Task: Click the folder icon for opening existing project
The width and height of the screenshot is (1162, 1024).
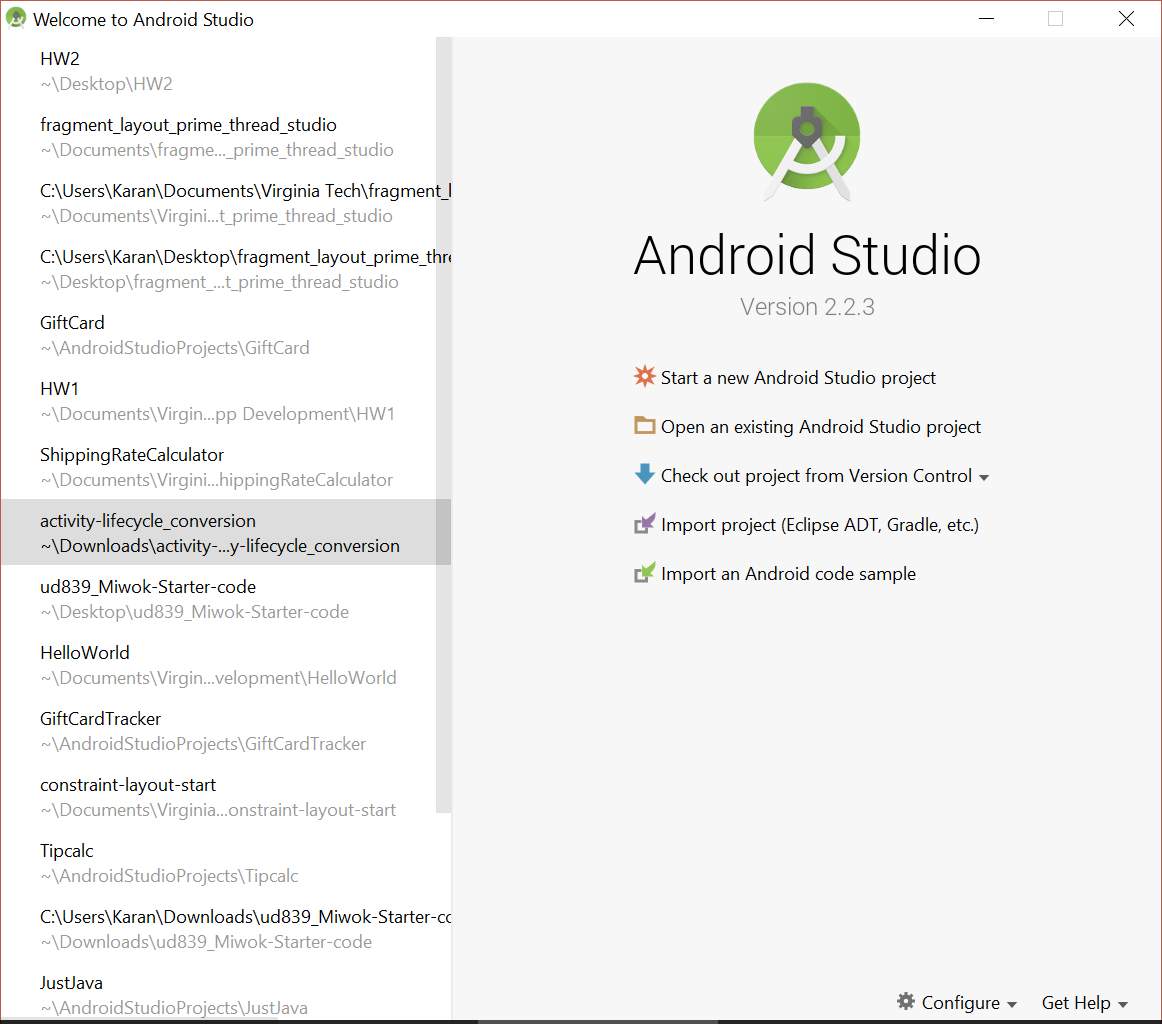Action: (x=645, y=425)
